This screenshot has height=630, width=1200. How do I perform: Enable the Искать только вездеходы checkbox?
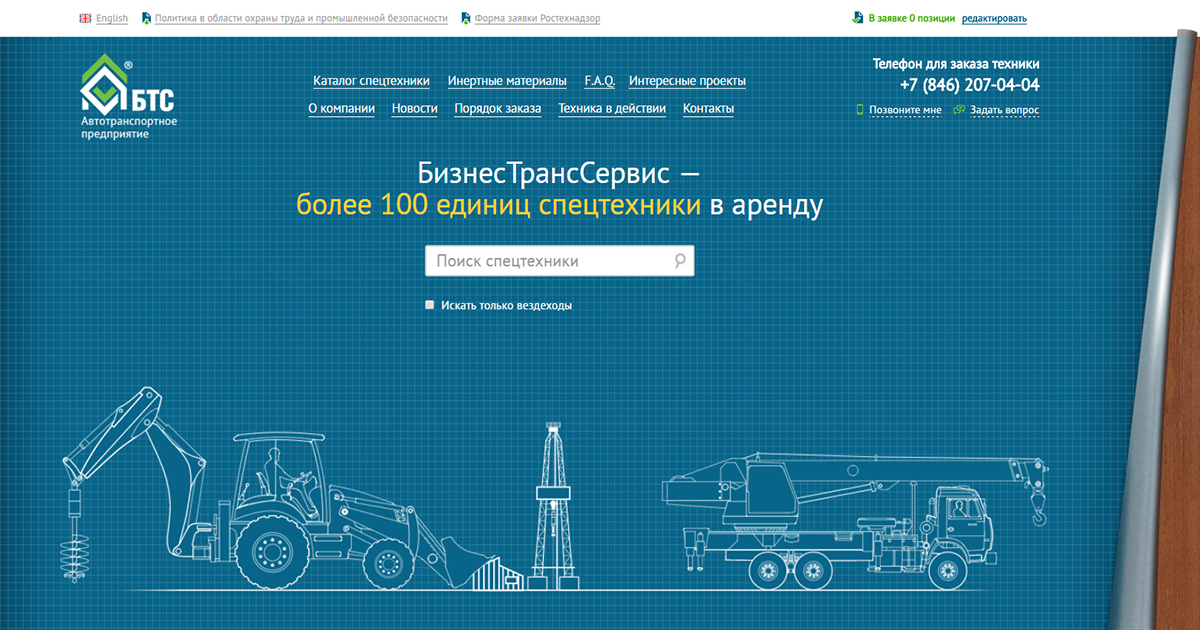point(430,305)
